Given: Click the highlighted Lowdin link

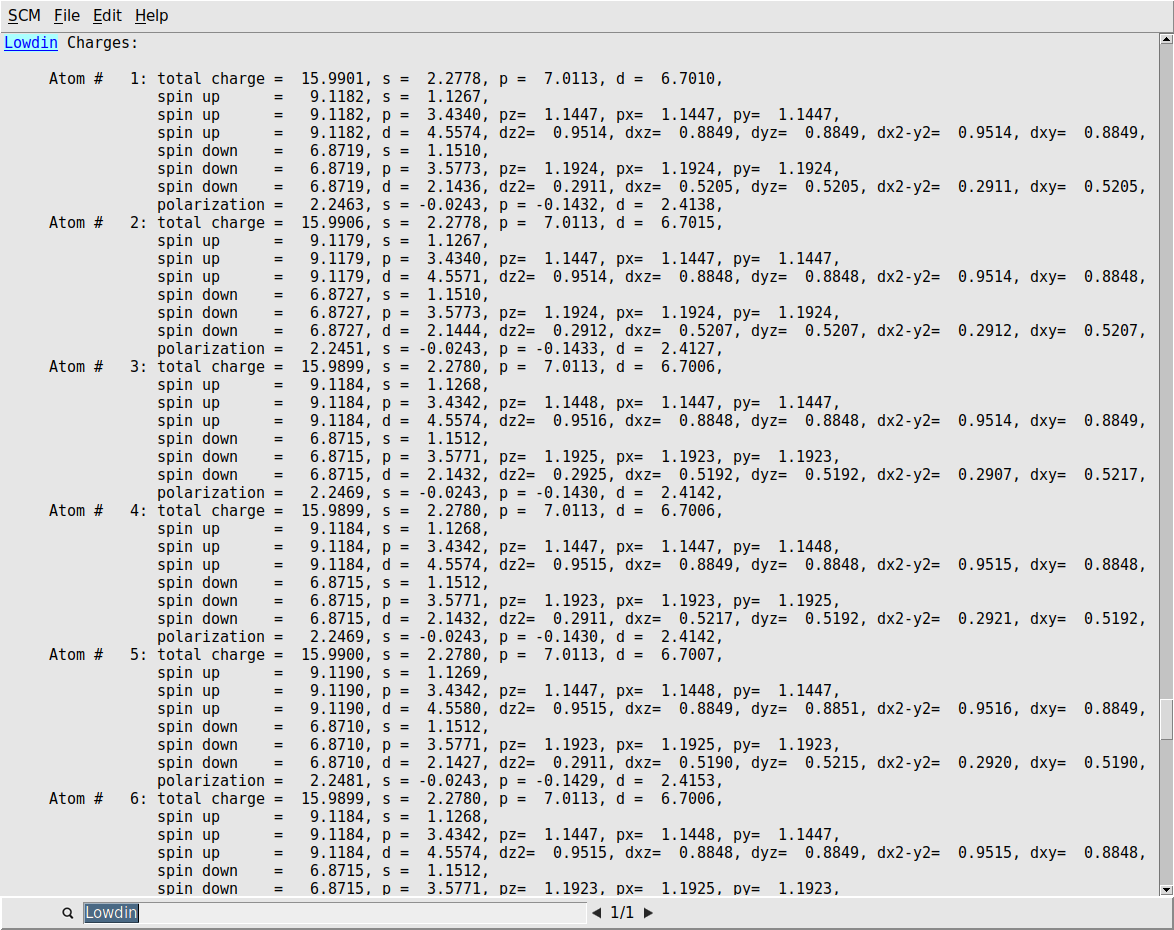Looking at the screenshot, I should (x=31, y=43).
